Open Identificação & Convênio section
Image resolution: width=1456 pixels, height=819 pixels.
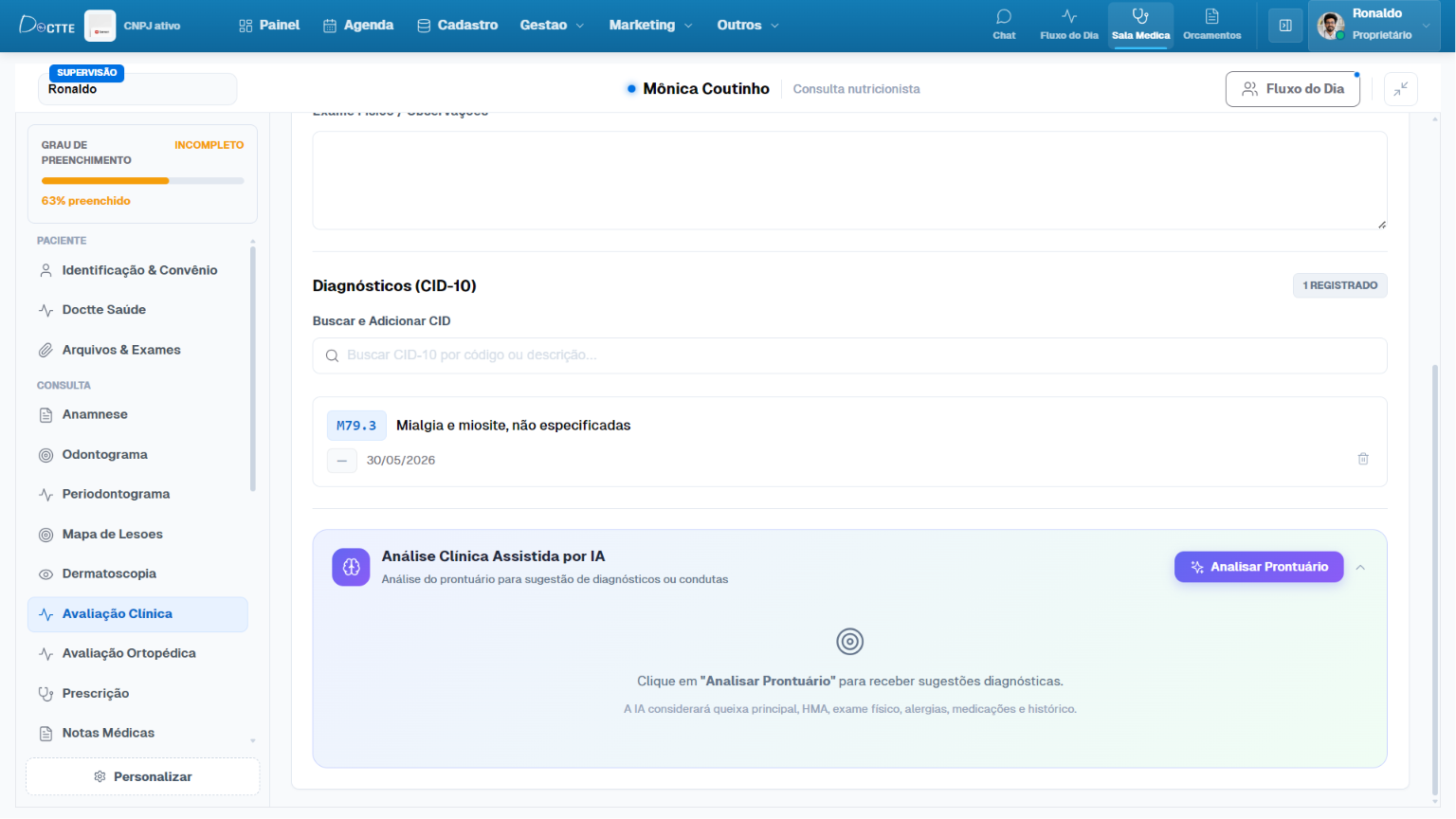(139, 270)
